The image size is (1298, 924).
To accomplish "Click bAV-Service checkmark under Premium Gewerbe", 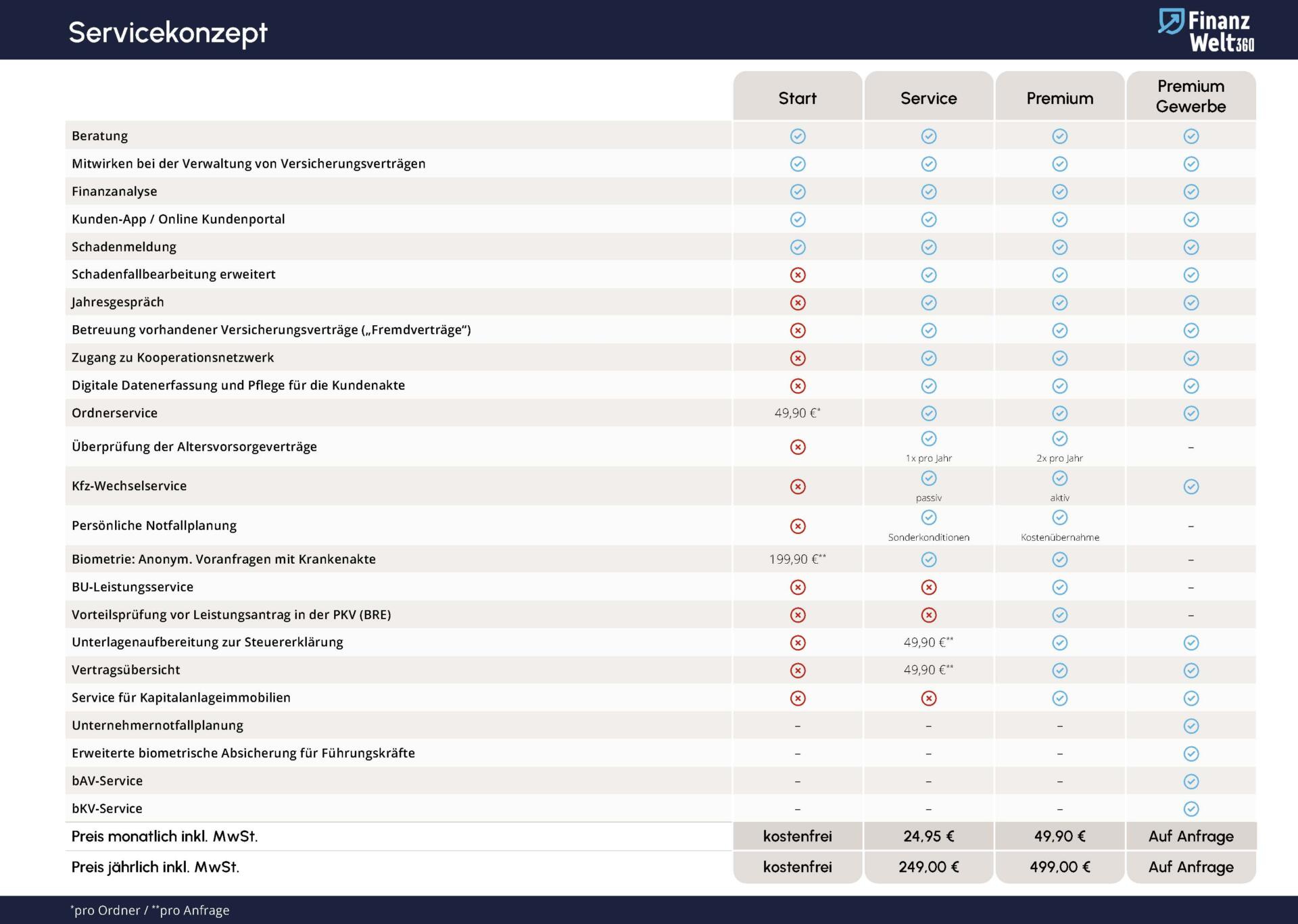I will click(1191, 781).
